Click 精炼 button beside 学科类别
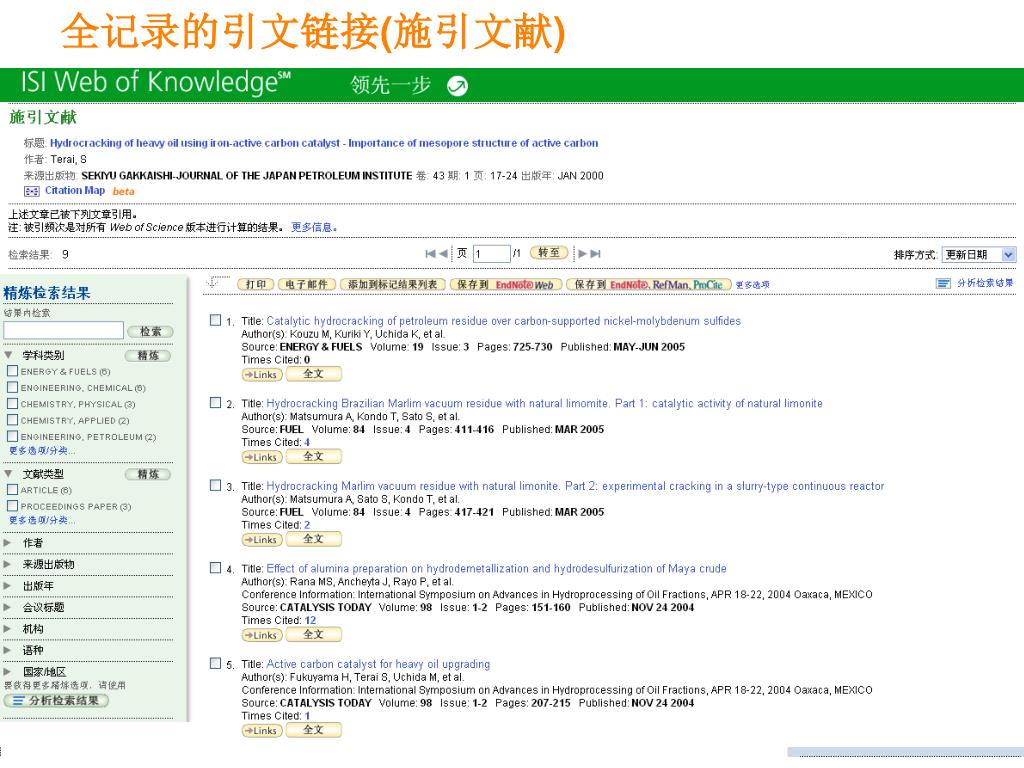1024x768 pixels. tap(148, 355)
